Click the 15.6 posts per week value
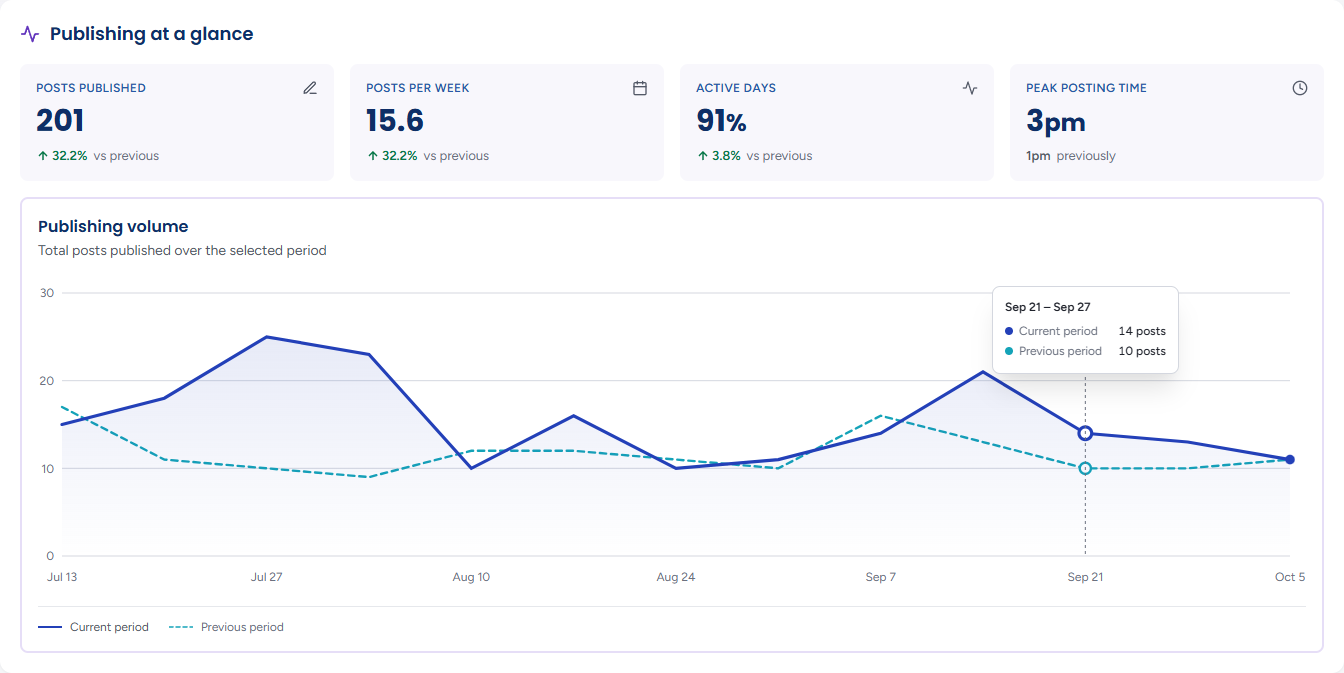The image size is (1344, 673). [x=395, y=121]
